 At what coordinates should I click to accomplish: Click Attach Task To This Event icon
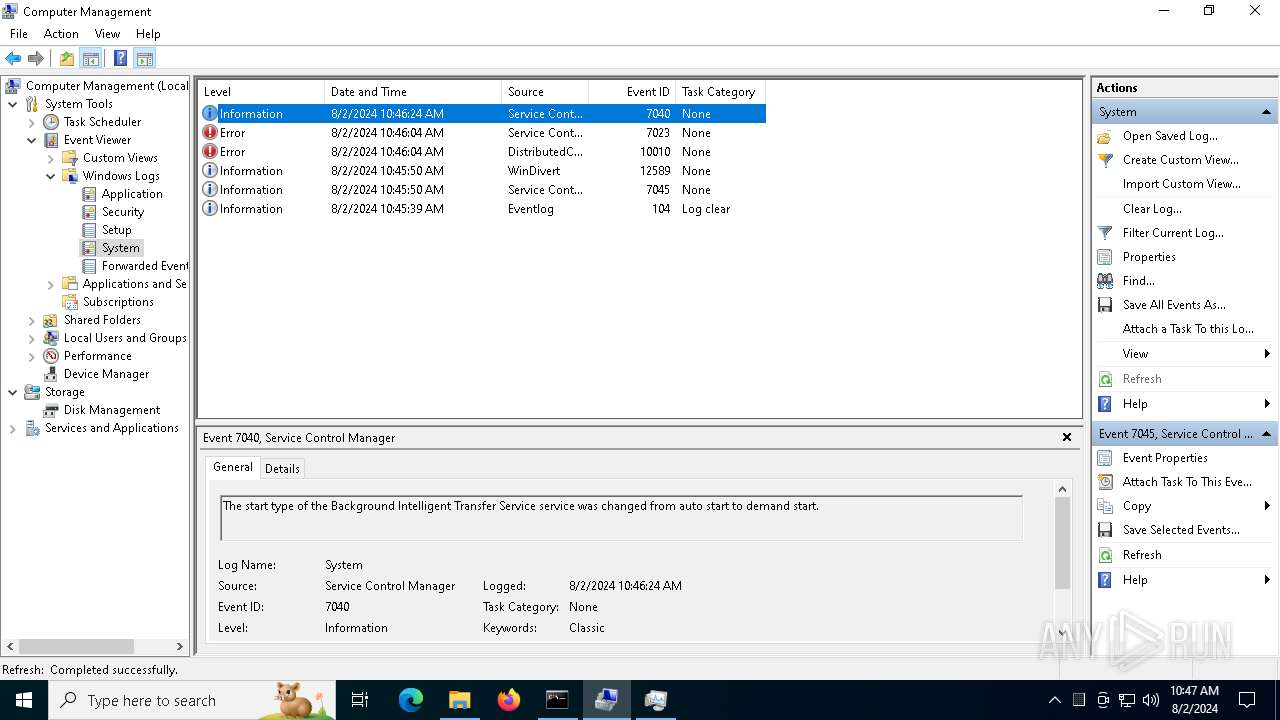[x=1105, y=482]
